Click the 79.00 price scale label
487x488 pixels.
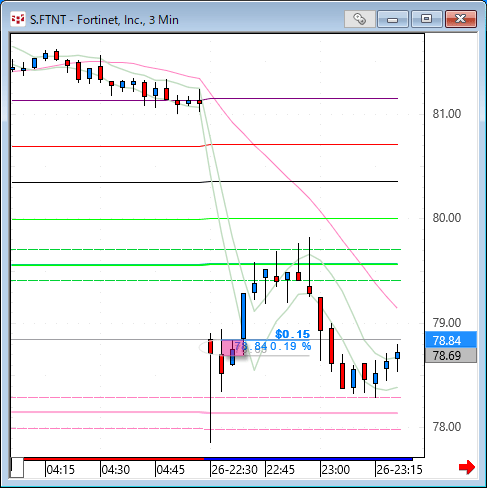pyautogui.click(x=447, y=323)
